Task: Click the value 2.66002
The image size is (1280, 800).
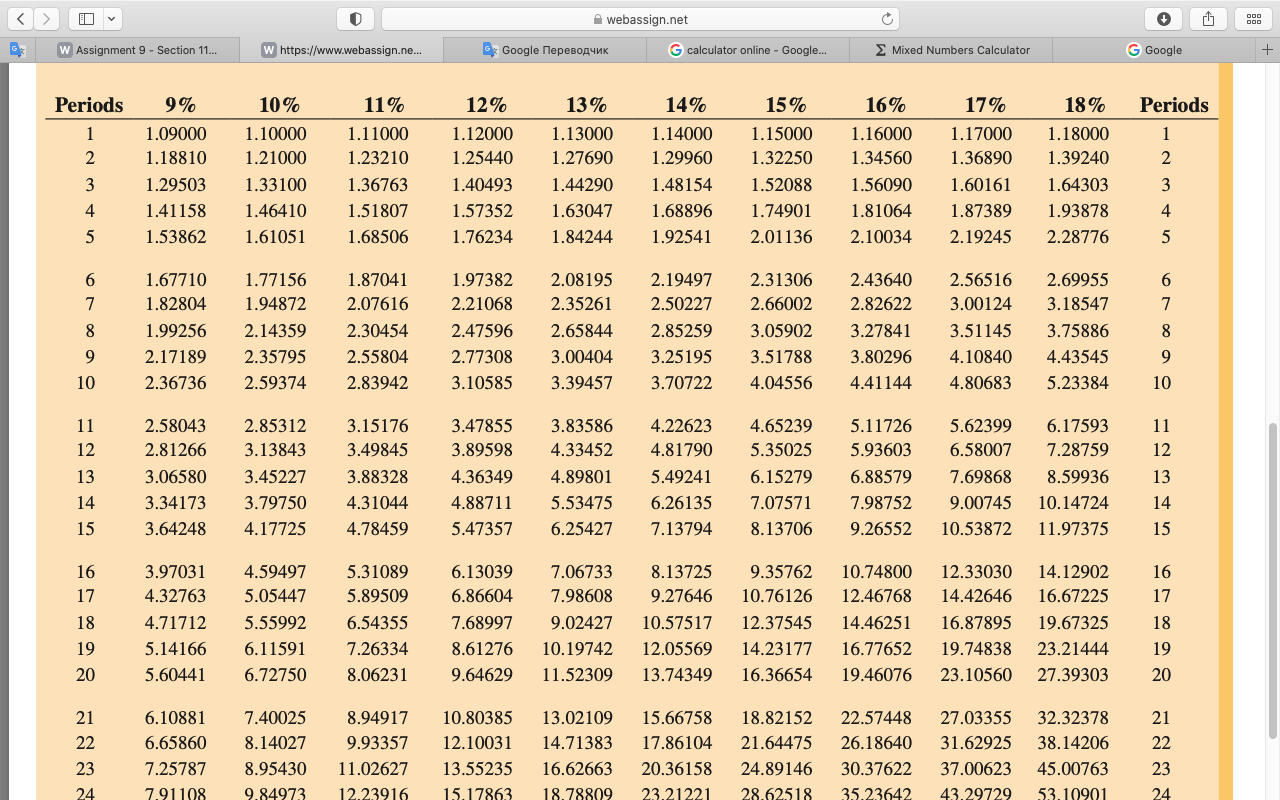Action: coord(781,304)
